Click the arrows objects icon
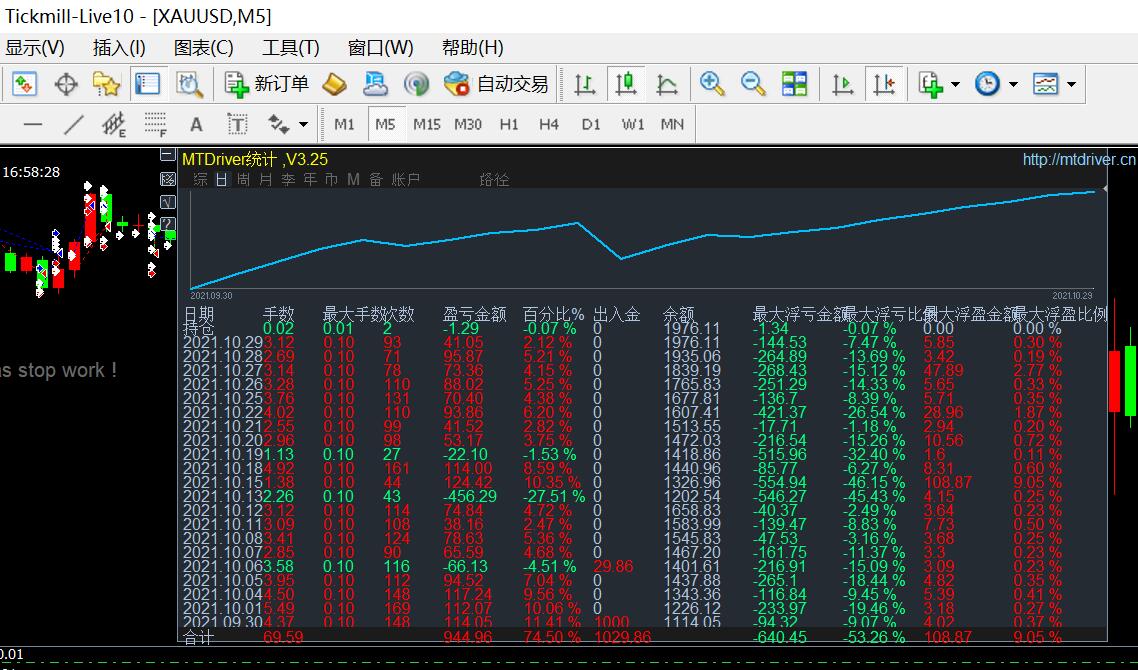This screenshot has width=1138, height=670. point(279,125)
